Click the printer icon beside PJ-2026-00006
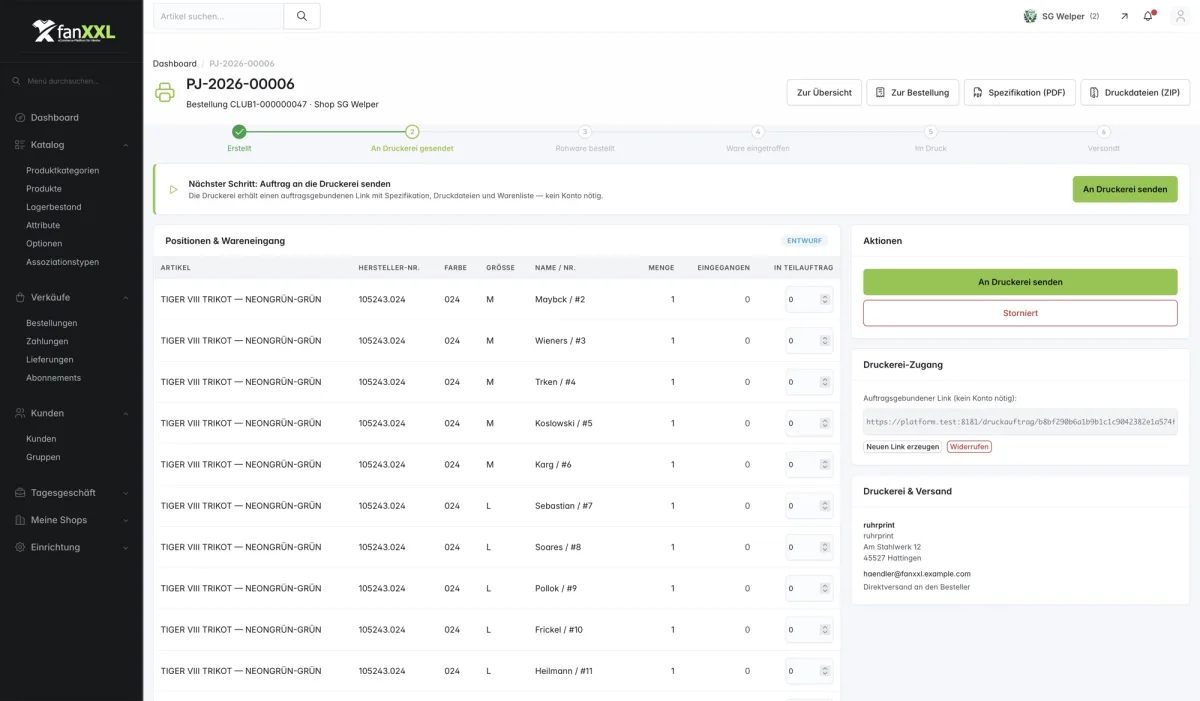The width and height of the screenshot is (1200, 701). tap(164, 93)
